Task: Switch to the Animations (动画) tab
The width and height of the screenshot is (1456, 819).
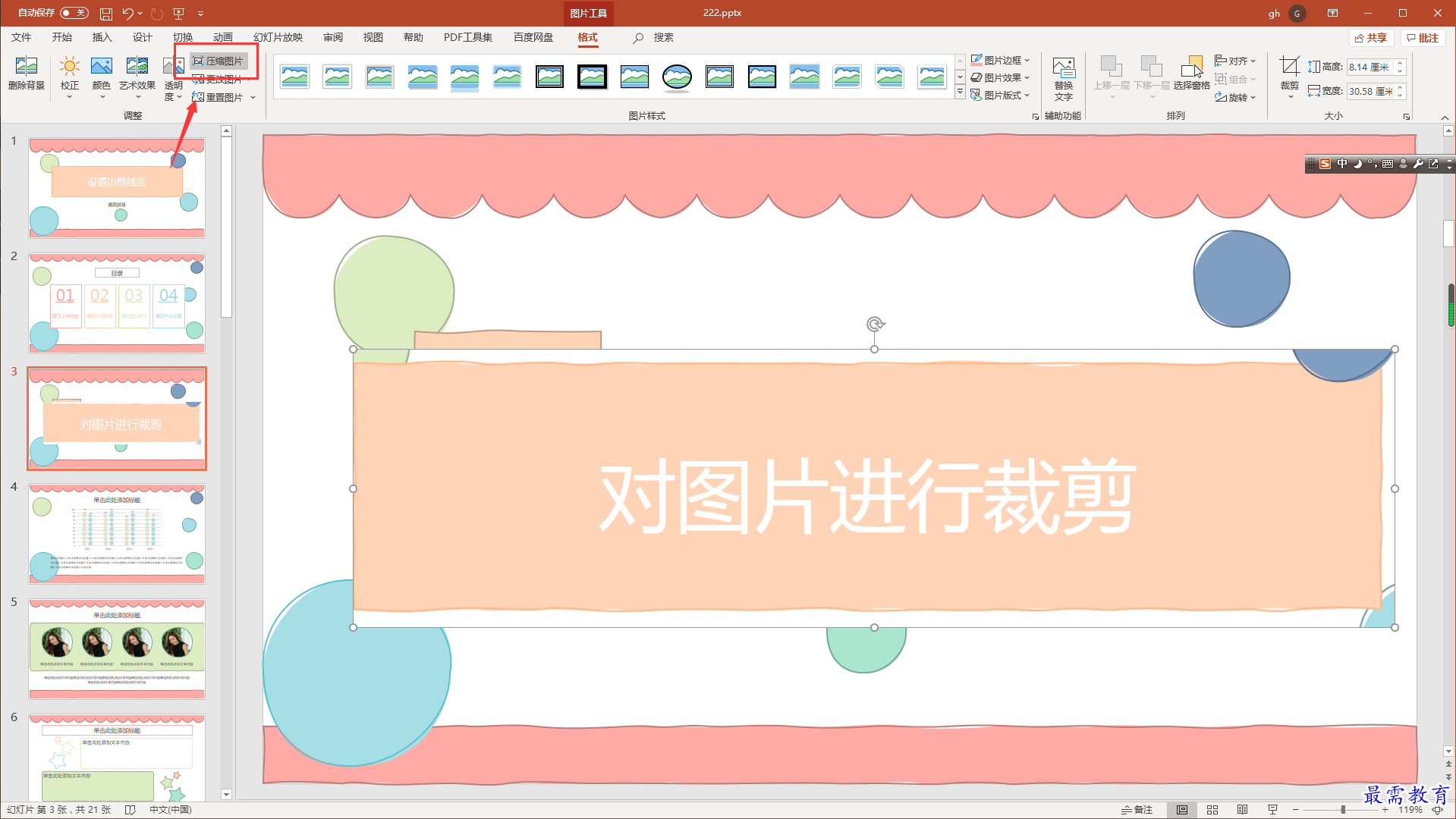Action: pyautogui.click(x=223, y=37)
